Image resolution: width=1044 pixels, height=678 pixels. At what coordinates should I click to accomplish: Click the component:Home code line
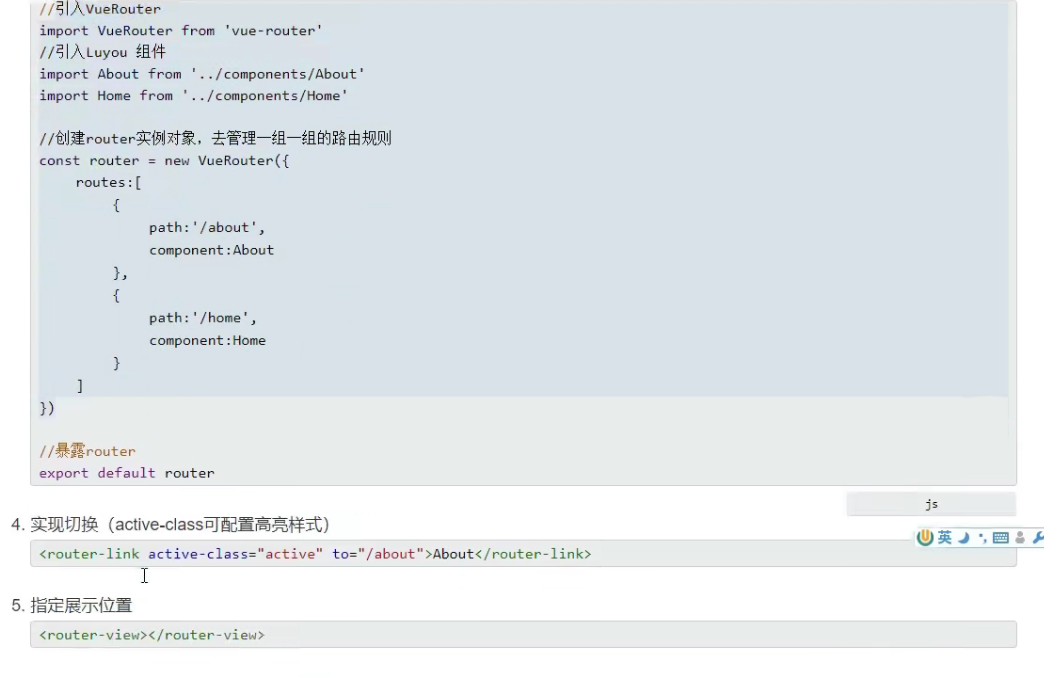(207, 340)
